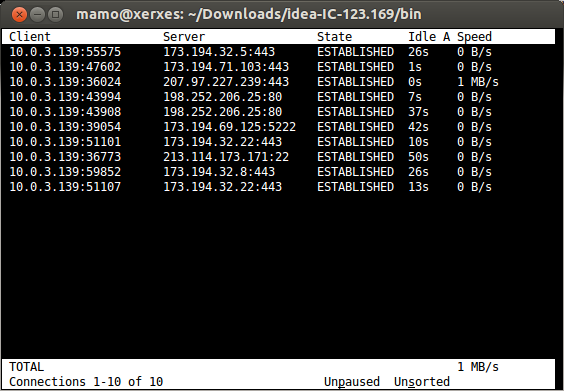
Task: Click client 10.0.3.139:36773
Action: pyautogui.click(x=65, y=157)
